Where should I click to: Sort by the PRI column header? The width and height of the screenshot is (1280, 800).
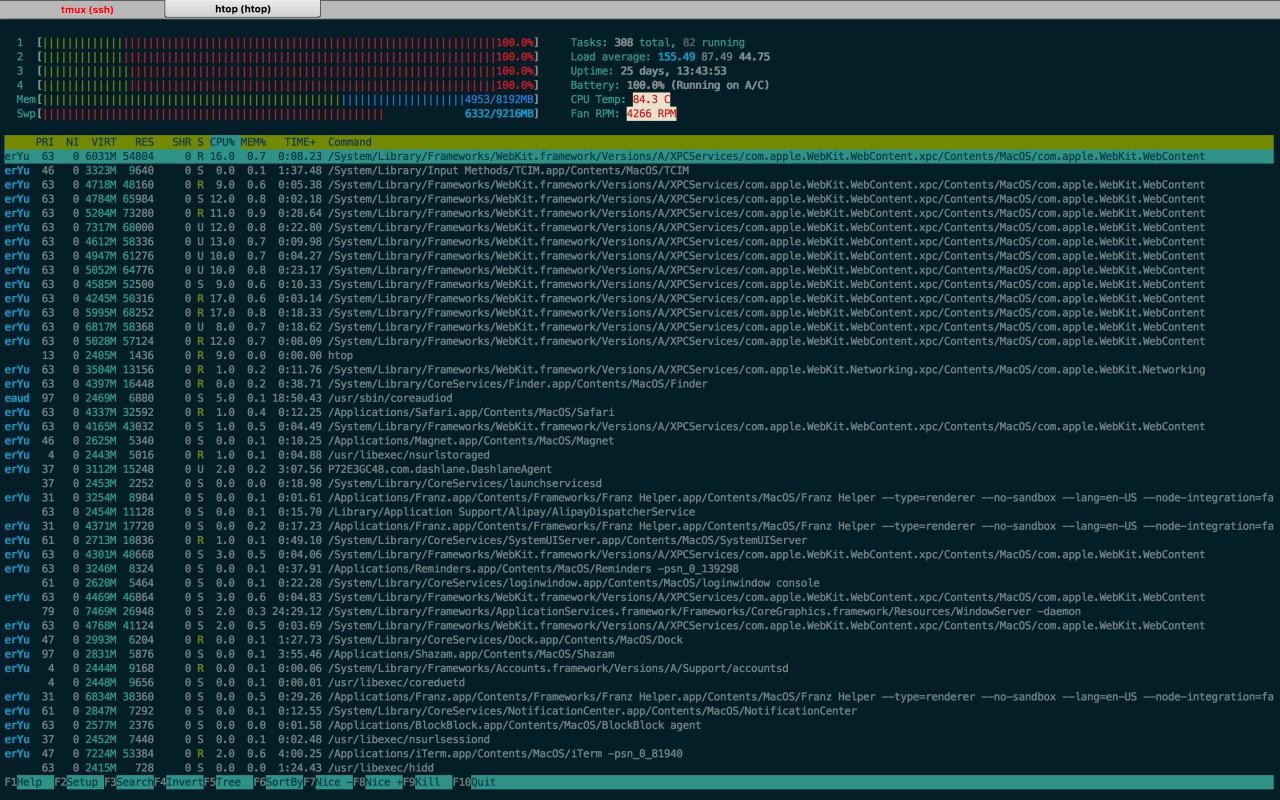[45, 142]
